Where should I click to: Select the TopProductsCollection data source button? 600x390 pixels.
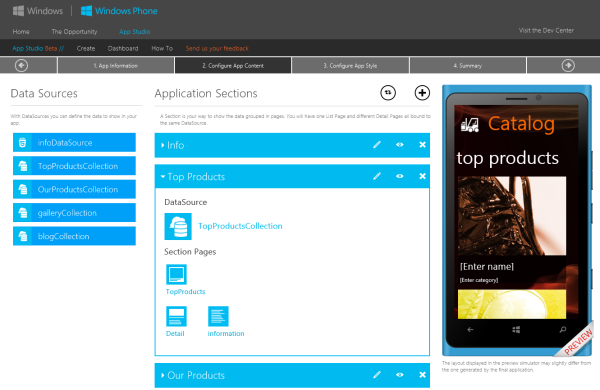click(x=74, y=166)
